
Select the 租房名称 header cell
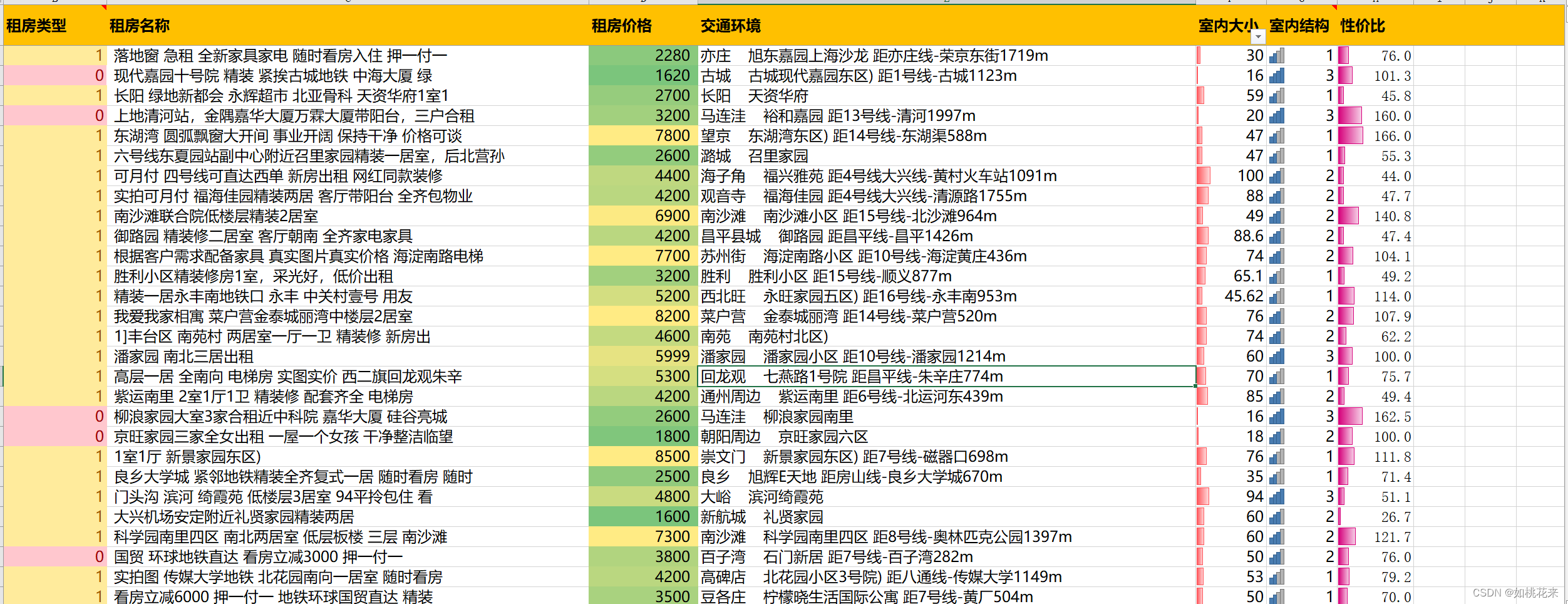click(348, 25)
